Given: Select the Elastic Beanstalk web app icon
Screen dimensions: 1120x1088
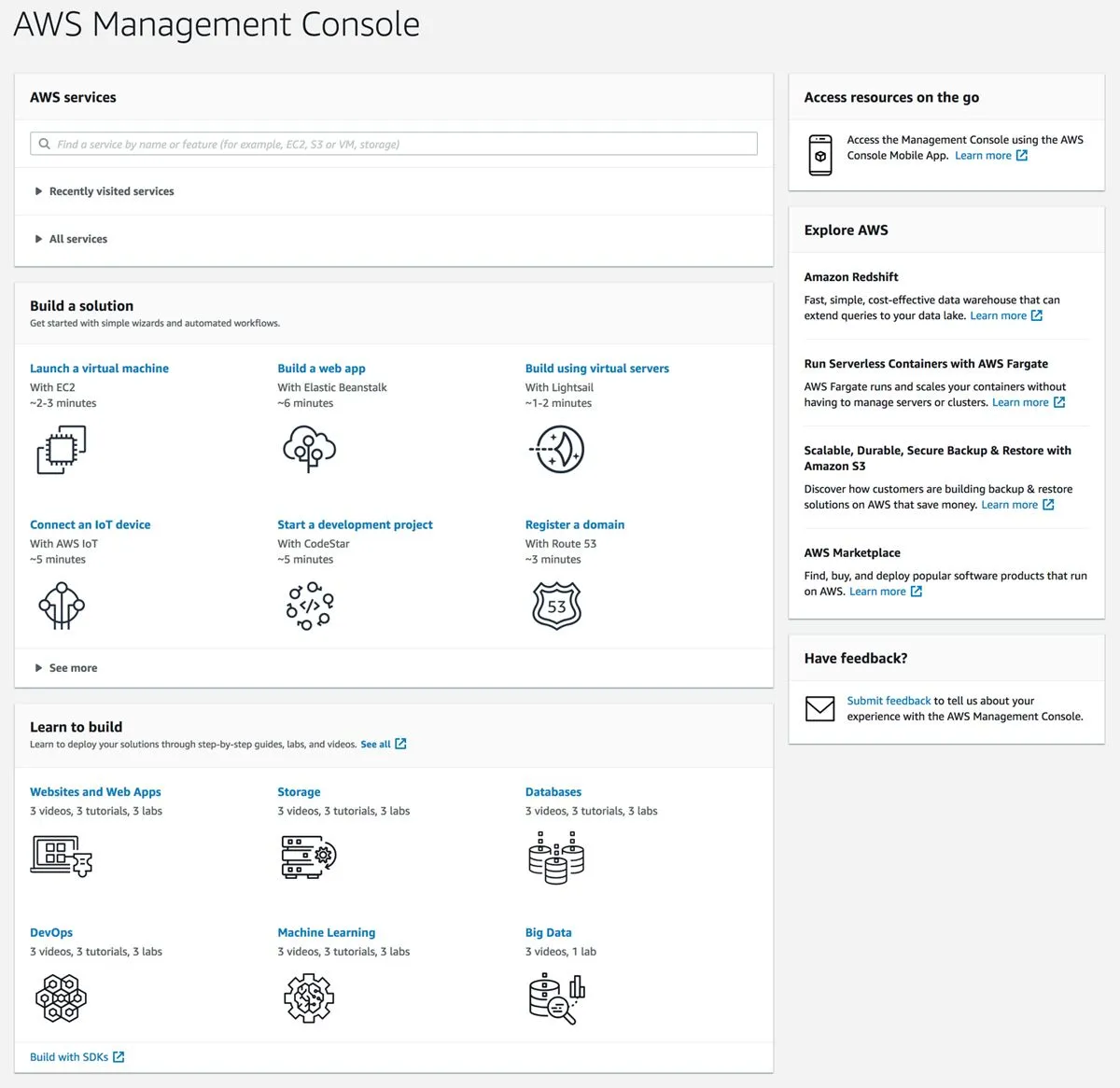Looking at the screenshot, I should pos(308,450).
